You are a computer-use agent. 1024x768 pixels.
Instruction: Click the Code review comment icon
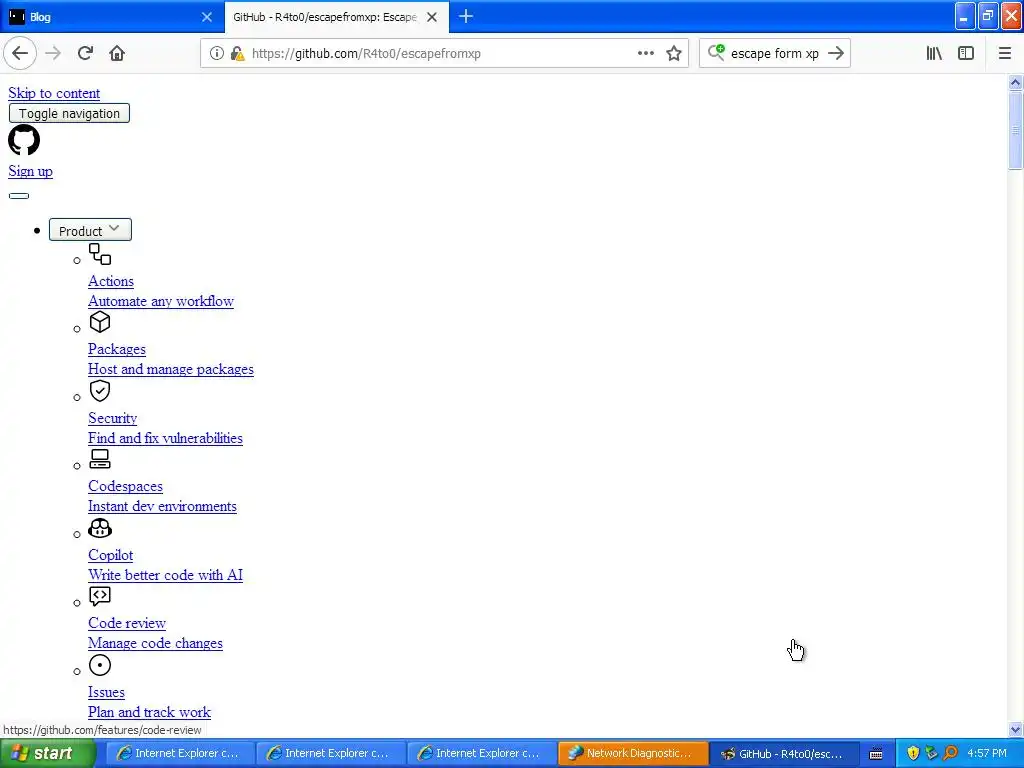tap(100, 596)
